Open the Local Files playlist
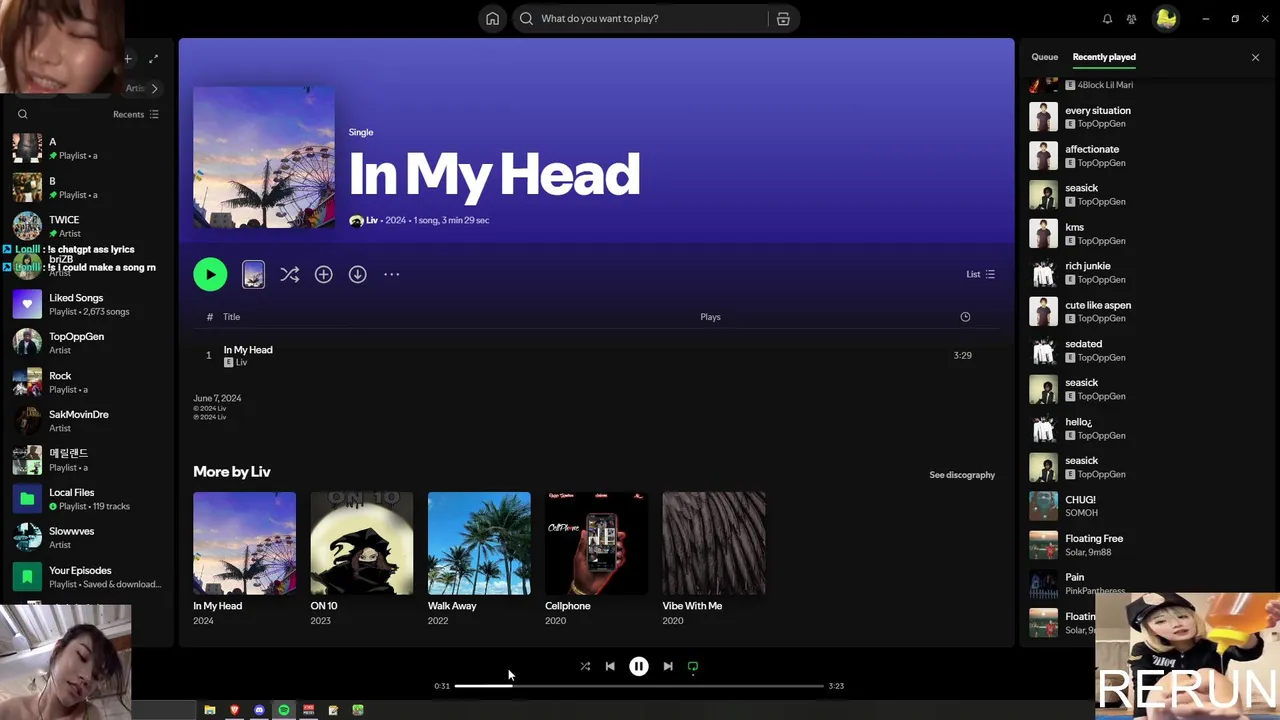The width and height of the screenshot is (1280, 720). 87,499
